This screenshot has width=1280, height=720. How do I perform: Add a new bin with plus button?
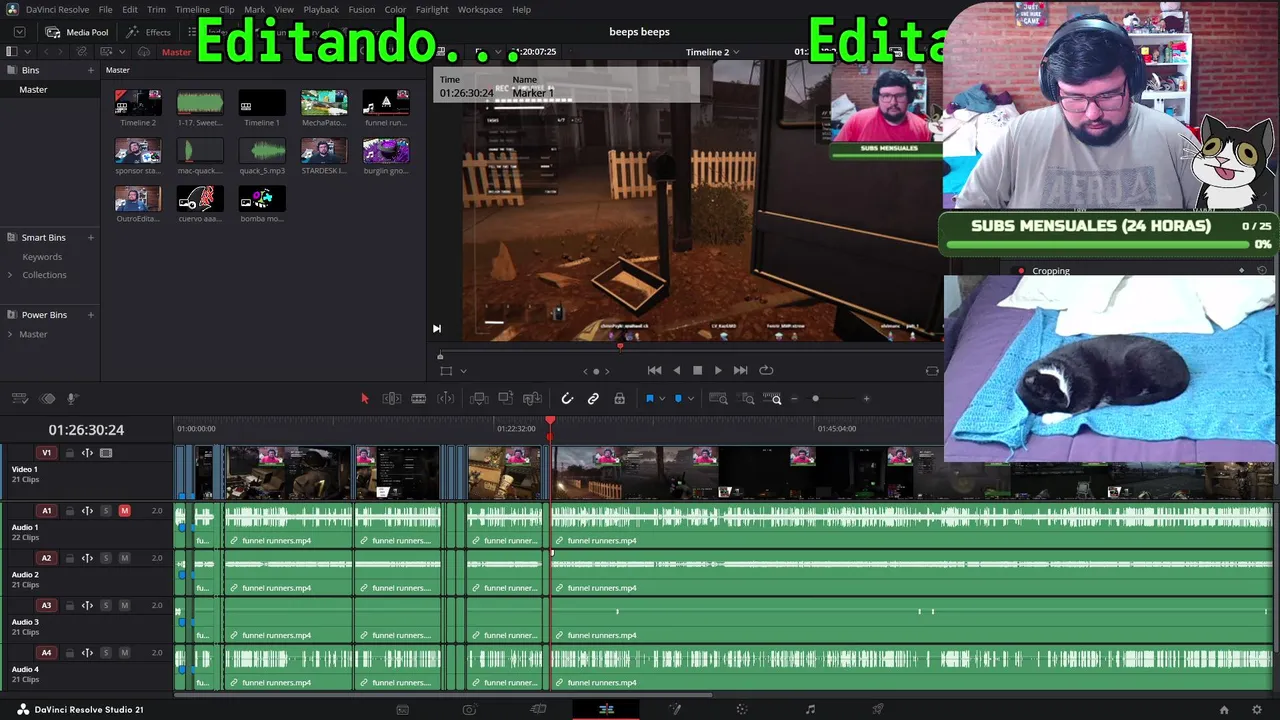[x=90, y=70]
